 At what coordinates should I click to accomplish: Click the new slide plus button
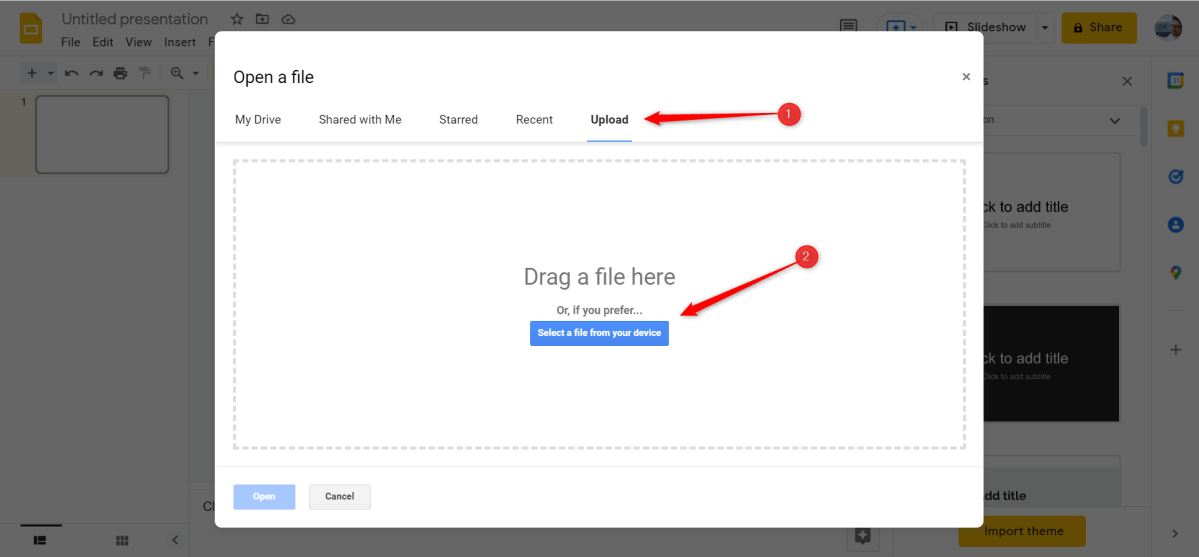tap(32, 73)
